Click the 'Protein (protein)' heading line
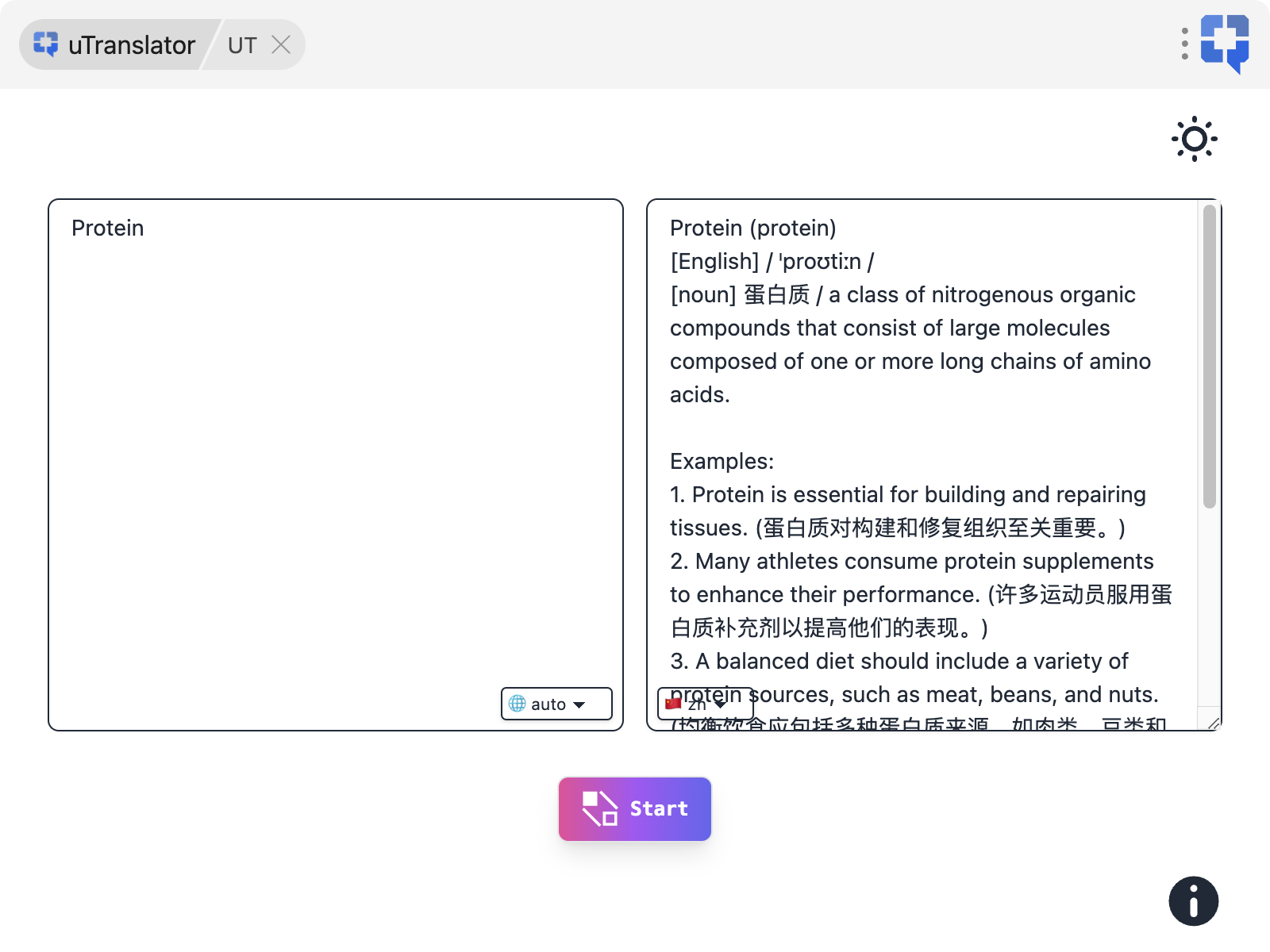The width and height of the screenshot is (1270, 952). pos(752,228)
